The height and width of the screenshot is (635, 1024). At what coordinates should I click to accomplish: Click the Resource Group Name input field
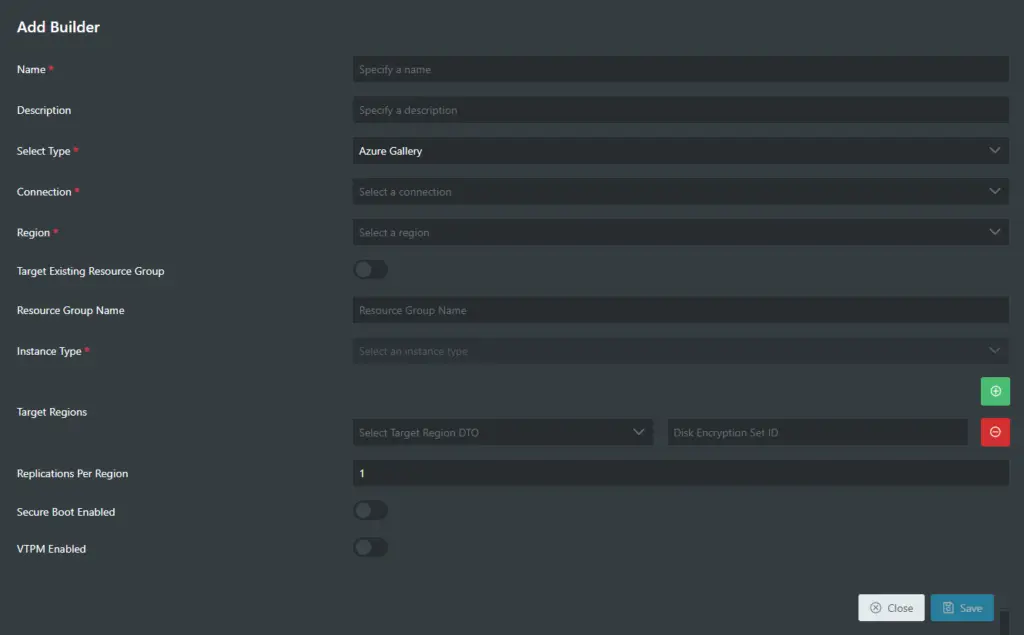click(680, 310)
